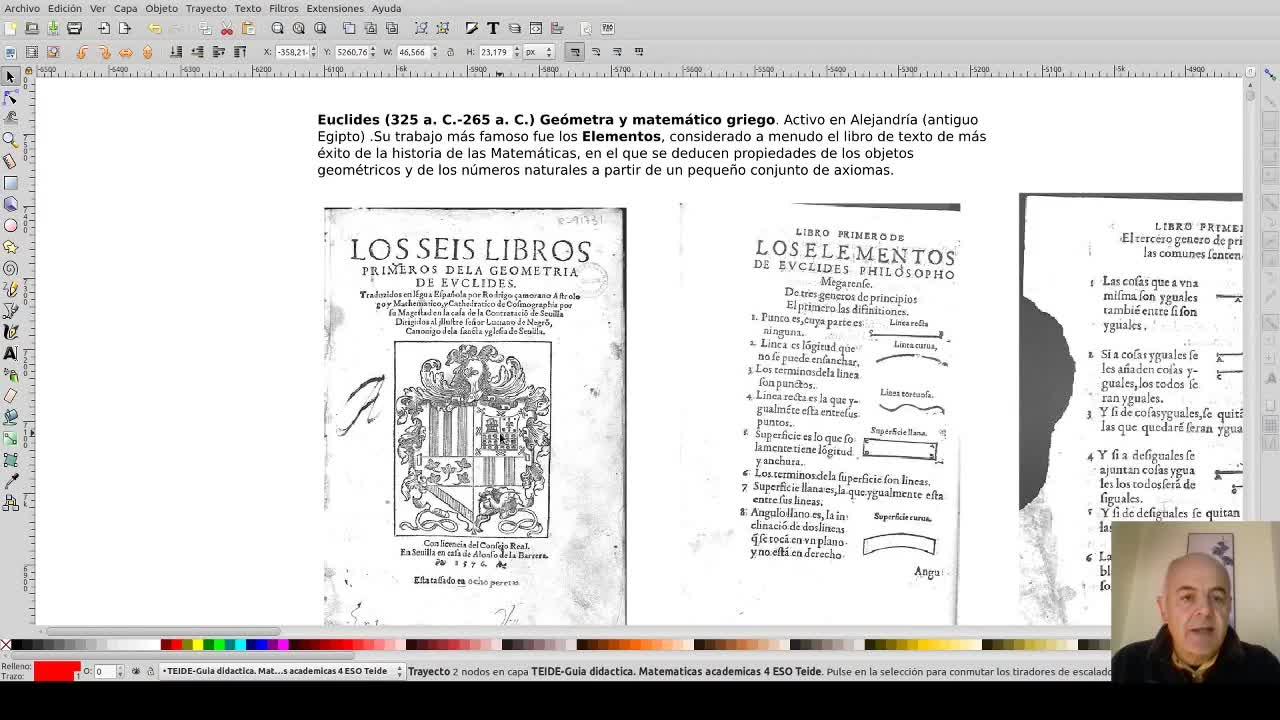Click the New document icon
This screenshot has width=1280, height=720.
coord(11,28)
